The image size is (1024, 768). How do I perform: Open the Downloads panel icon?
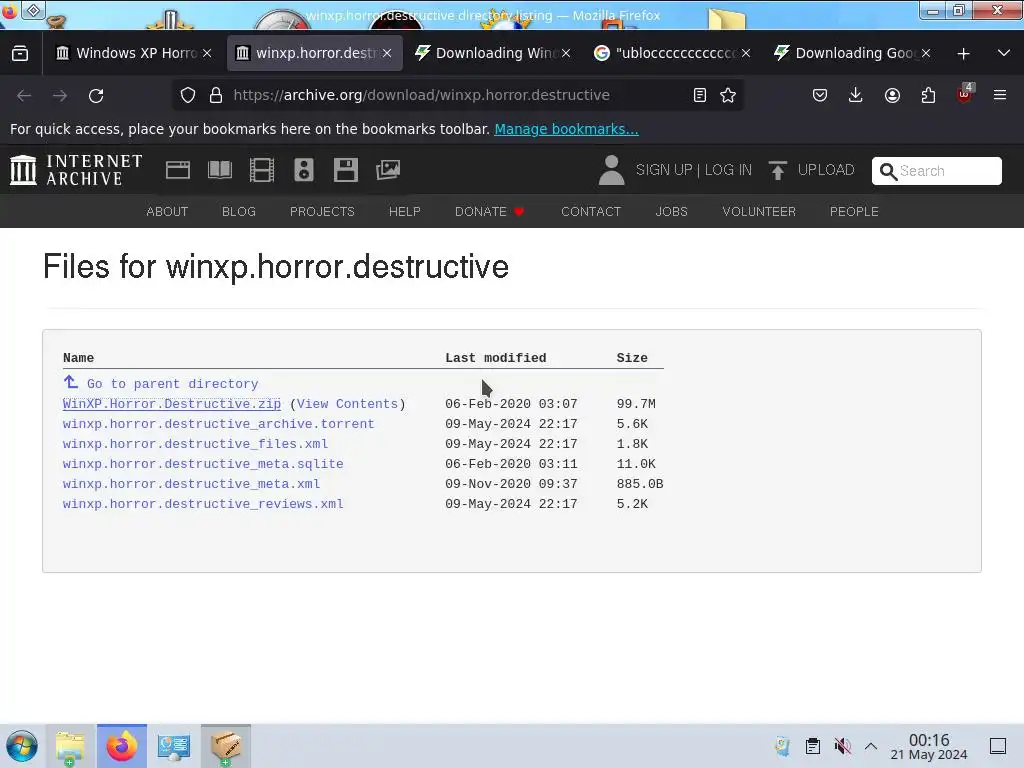tap(856, 95)
